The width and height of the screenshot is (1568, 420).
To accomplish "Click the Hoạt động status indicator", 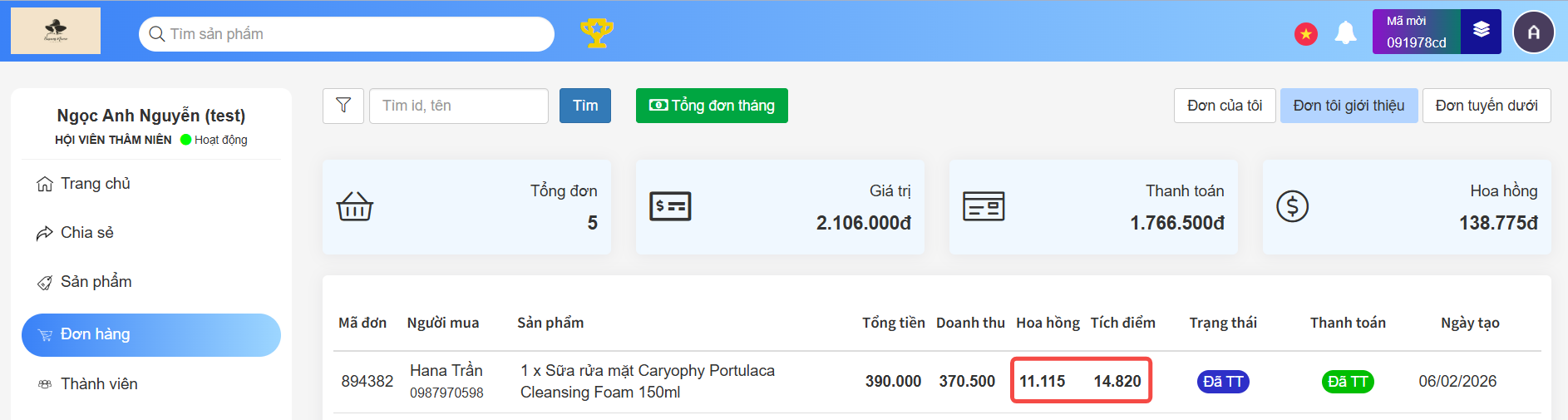I will click(x=214, y=140).
